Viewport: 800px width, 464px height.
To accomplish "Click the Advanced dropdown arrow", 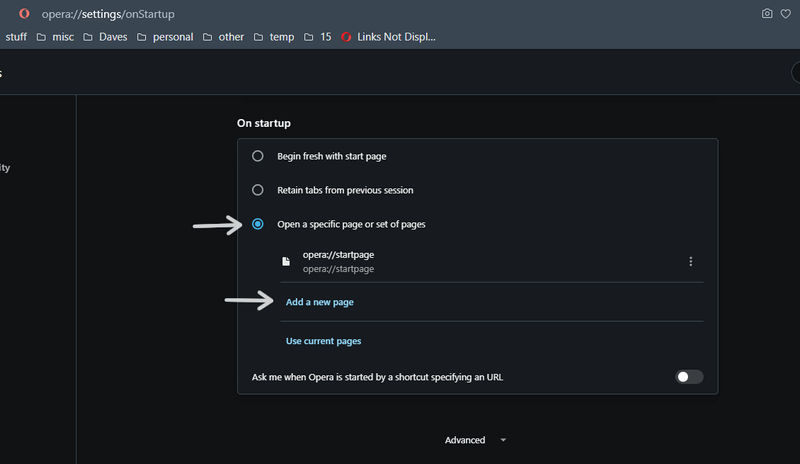I will click(503, 440).
